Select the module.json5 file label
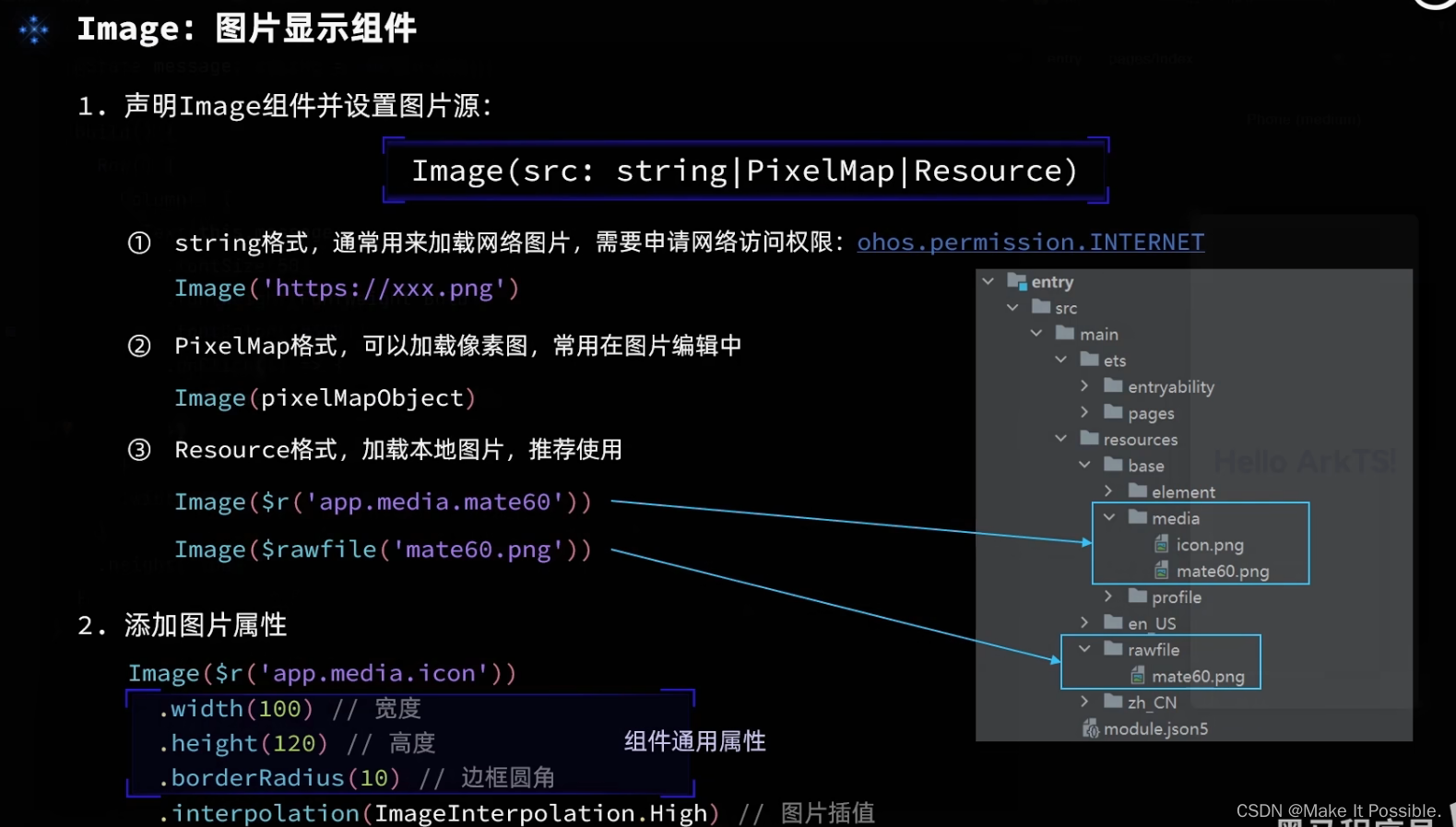This screenshot has height=827, width=1456. (x=1155, y=729)
